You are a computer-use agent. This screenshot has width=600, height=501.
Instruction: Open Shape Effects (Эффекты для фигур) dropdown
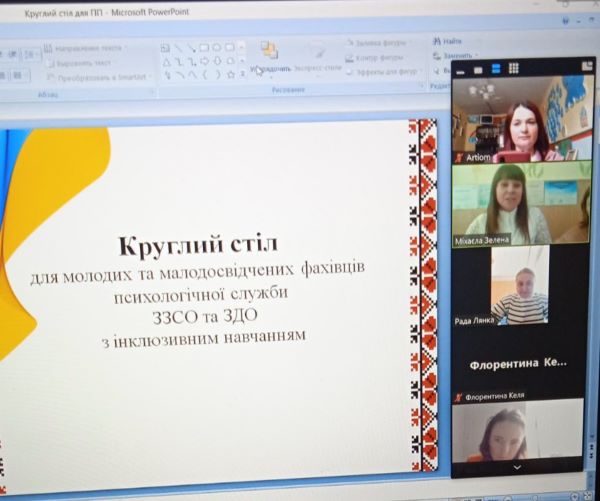[384, 71]
